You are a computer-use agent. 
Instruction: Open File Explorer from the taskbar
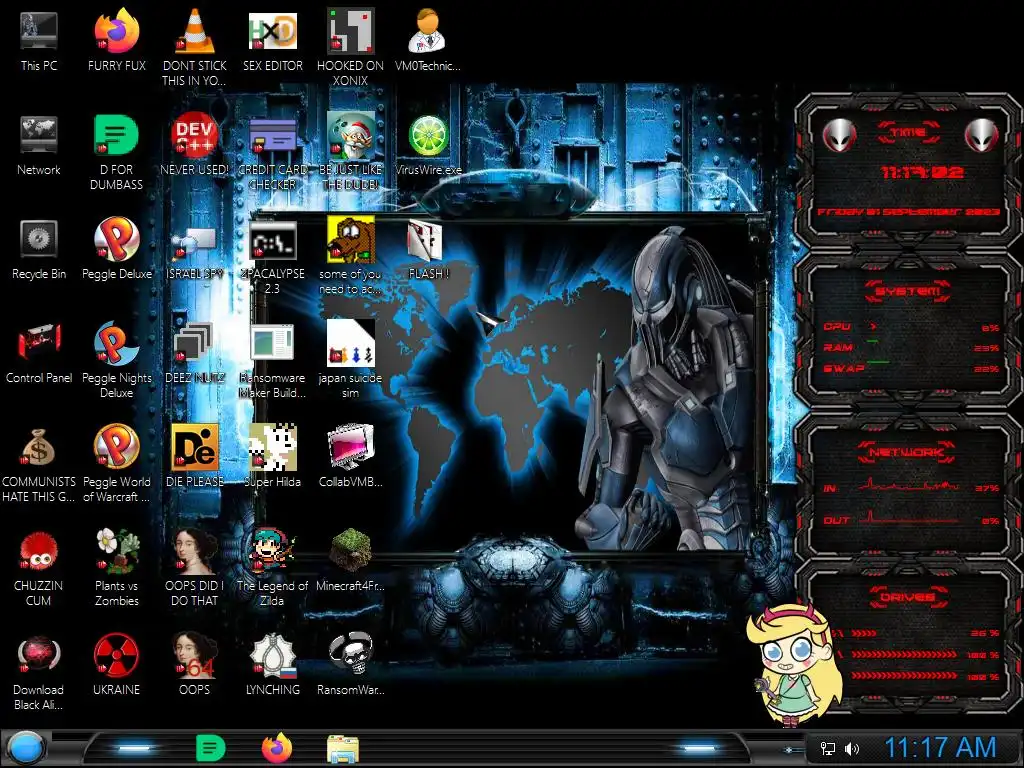[343, 749]
